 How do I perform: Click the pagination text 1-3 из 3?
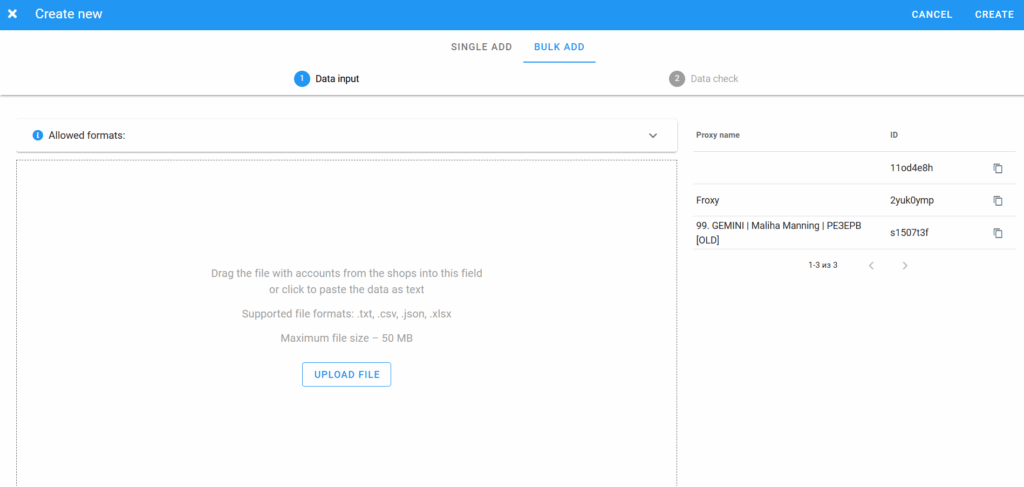[823, 265]
